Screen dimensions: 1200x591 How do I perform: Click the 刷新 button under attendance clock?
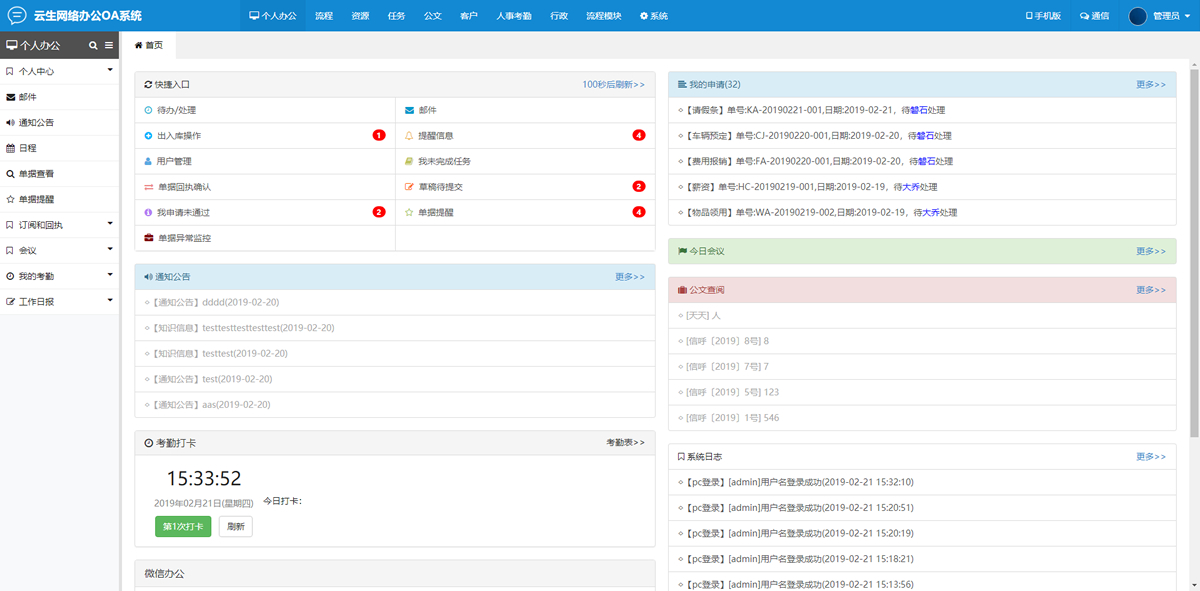point(235,526)
